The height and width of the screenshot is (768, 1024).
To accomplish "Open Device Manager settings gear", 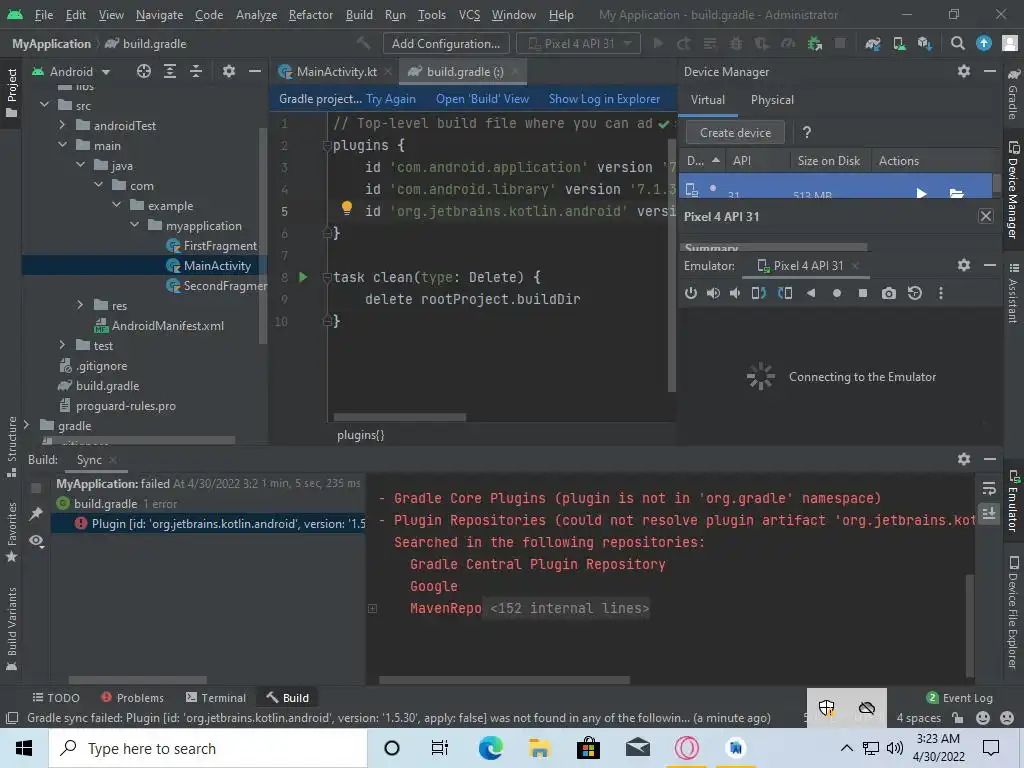I will tap(964, 71).
